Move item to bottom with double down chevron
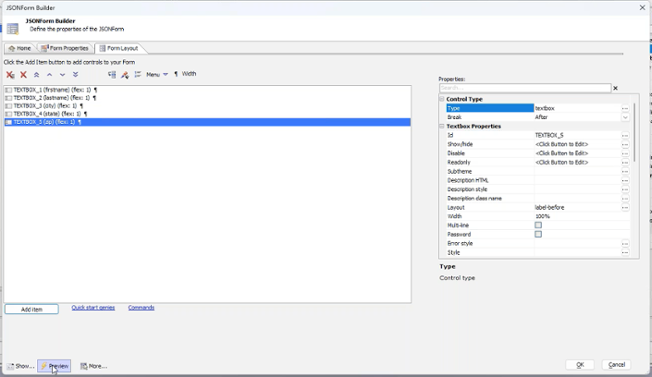The height and width of the screenshot is (377, 652). 75,74
